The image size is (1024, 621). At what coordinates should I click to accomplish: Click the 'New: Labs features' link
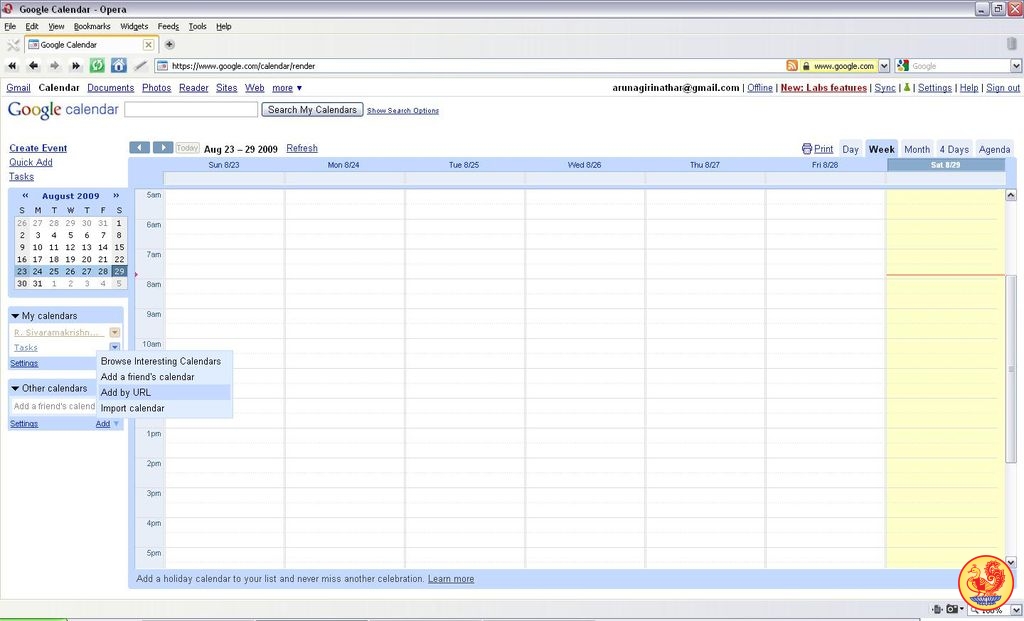tap(824, 88)
